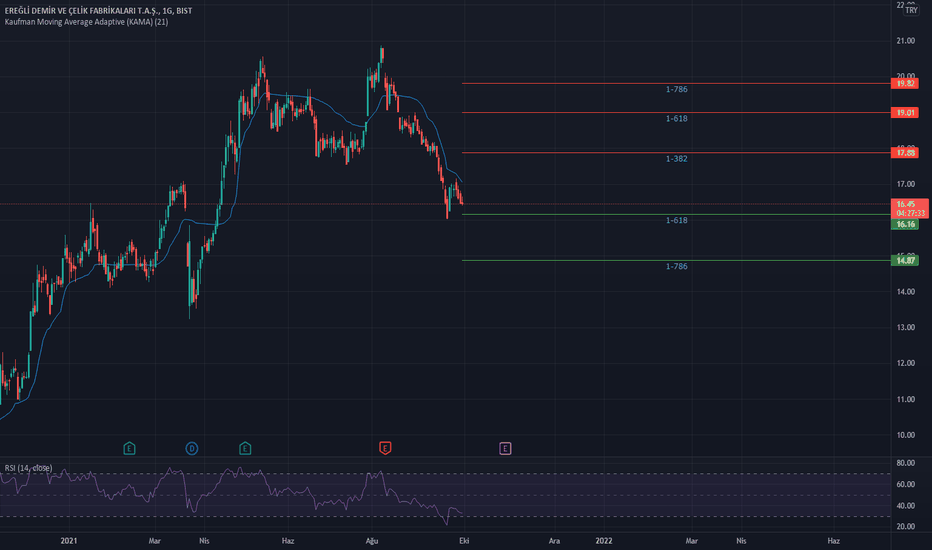Screen dimensions: 932x550
Task: Click the 10.00 price axis value
Action: (x=906, y=435)
